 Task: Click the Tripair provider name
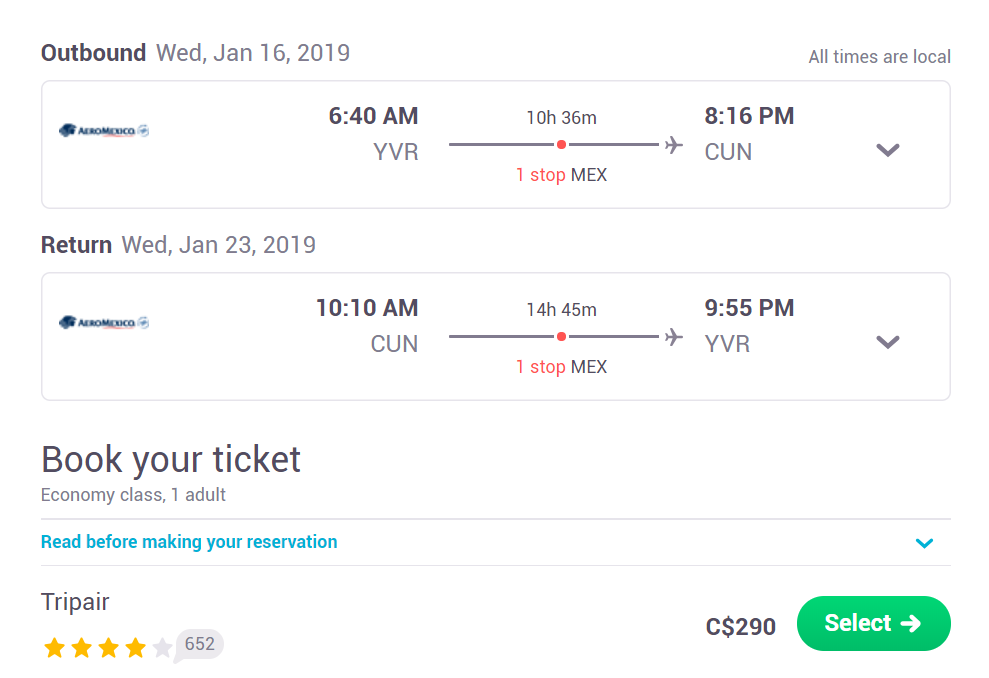pos(75,602)
